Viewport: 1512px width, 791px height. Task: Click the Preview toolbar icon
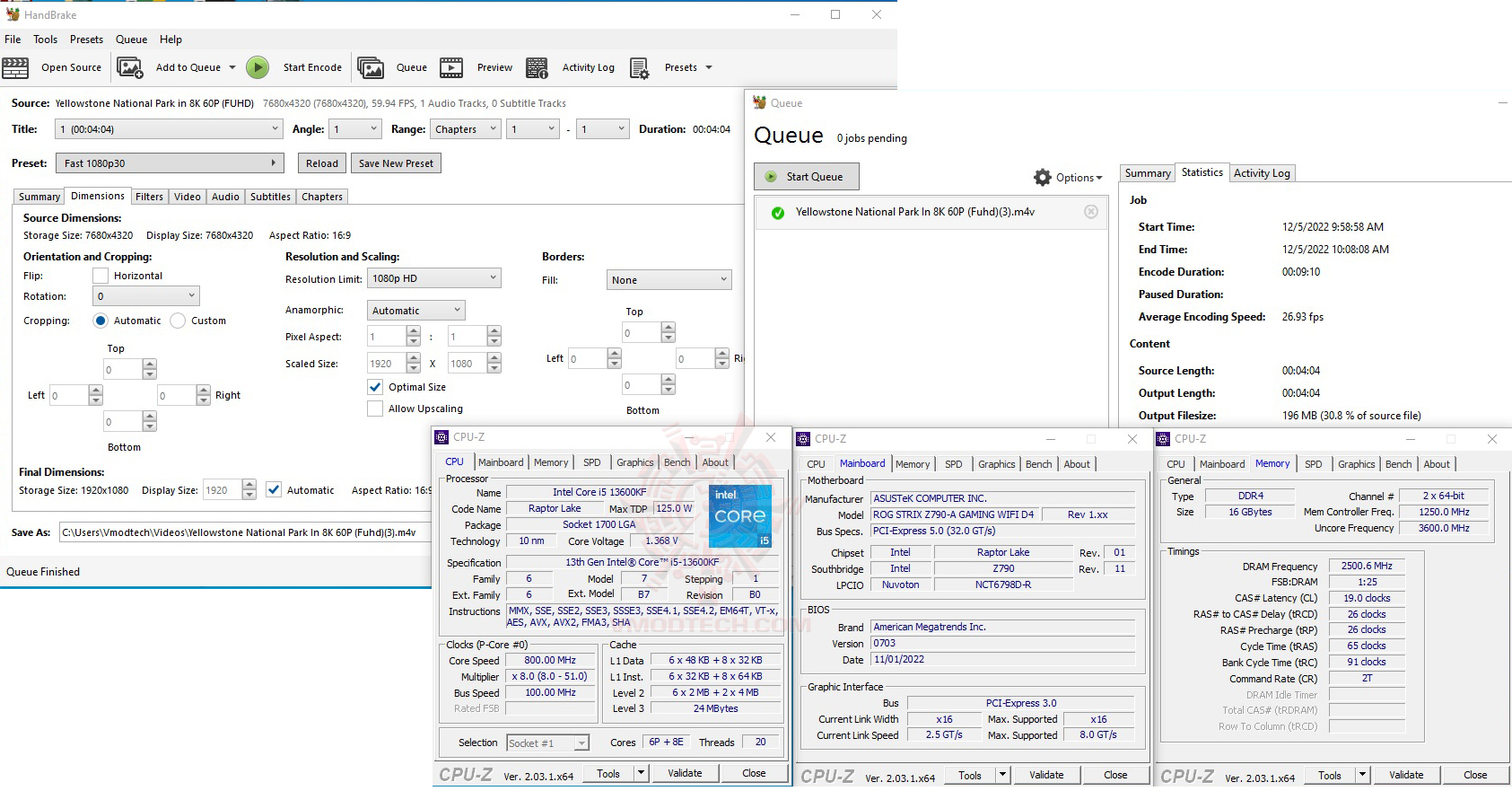click(451, 67)
